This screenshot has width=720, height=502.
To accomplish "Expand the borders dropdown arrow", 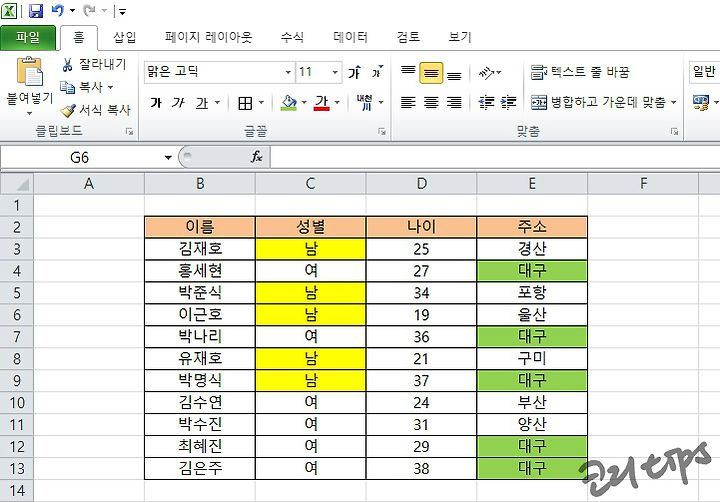I will [x=261, y=102].
